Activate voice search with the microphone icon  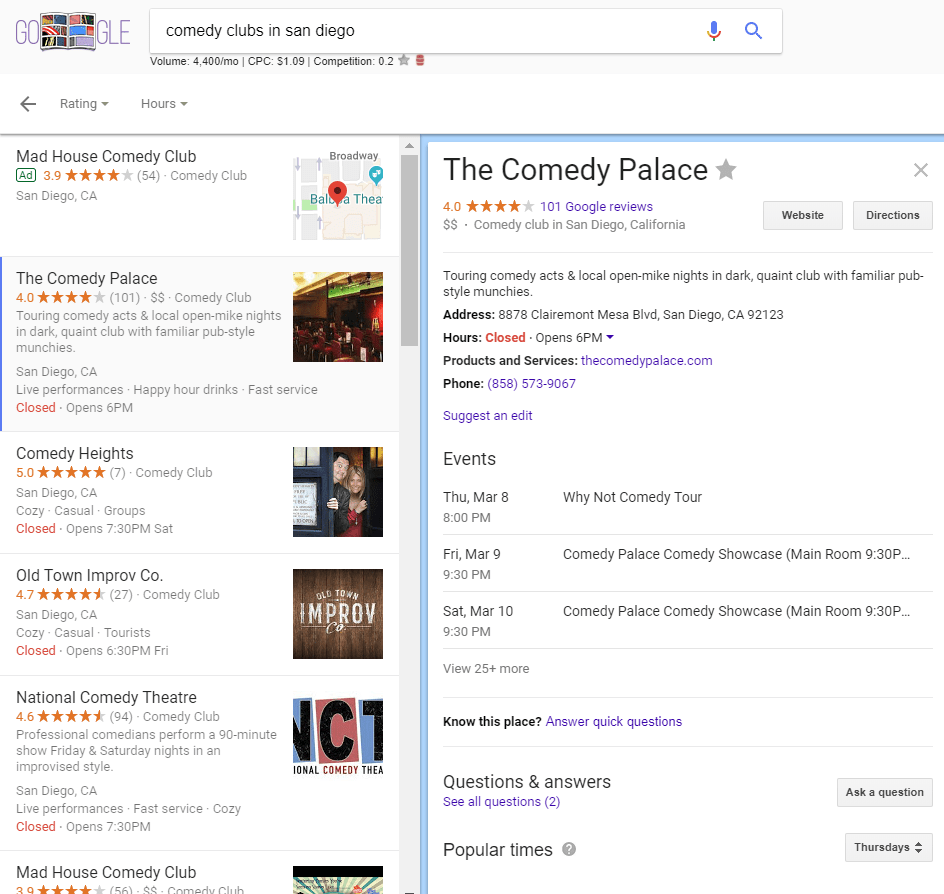click(714, 31)
